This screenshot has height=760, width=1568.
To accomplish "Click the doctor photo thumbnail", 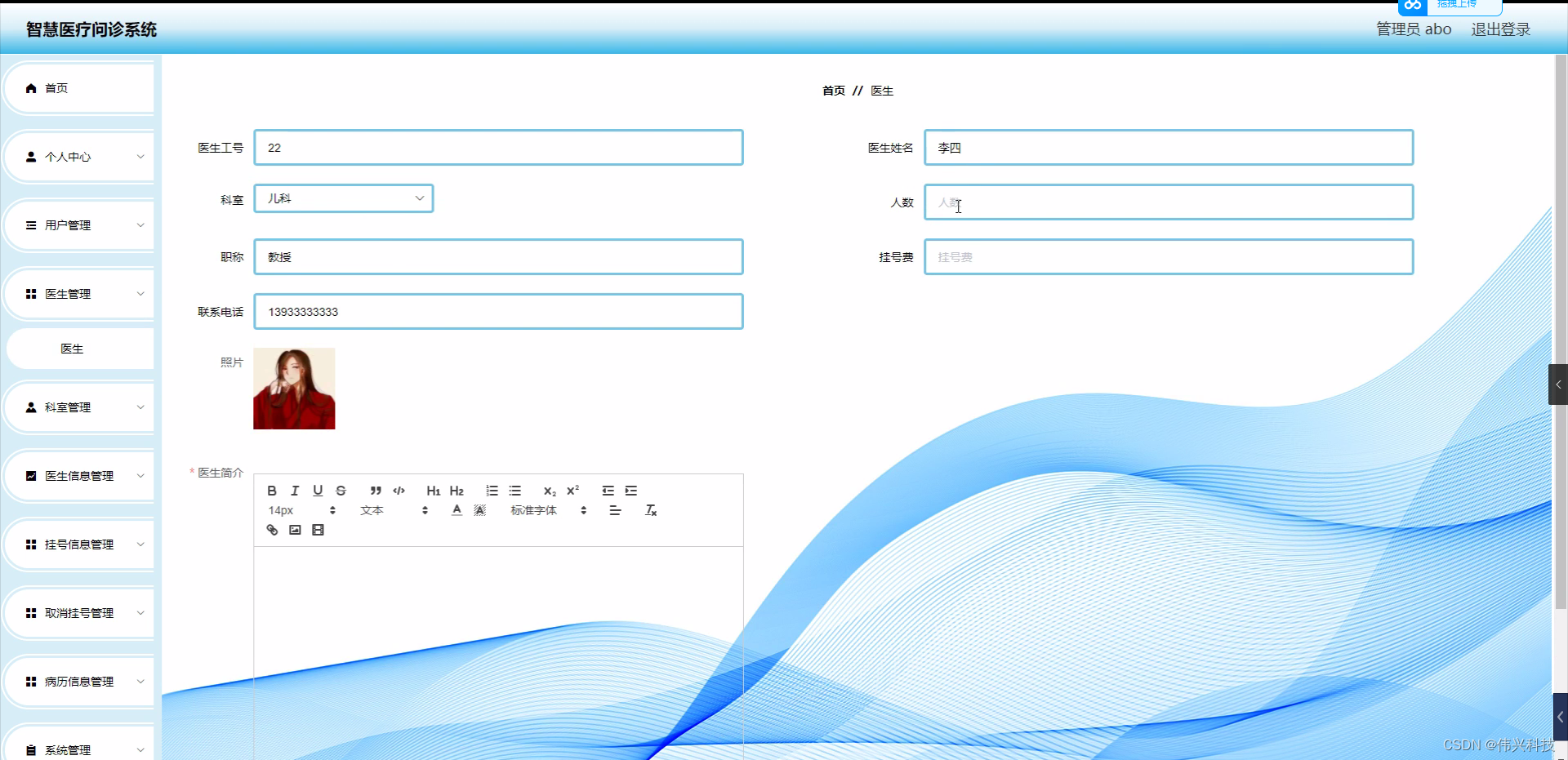I will pyautogui.click(x=294, y=389).
